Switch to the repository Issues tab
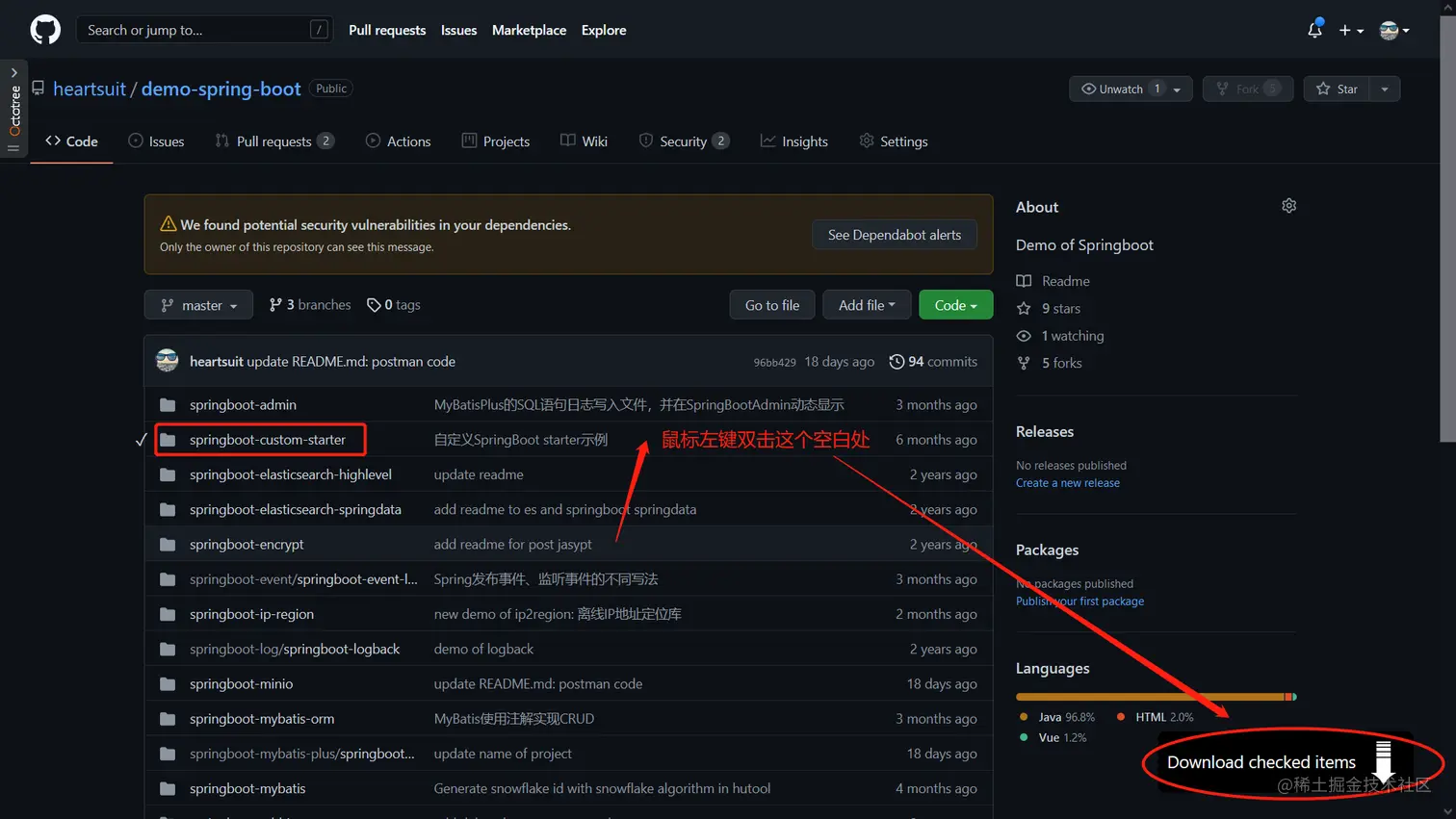 tap(156, 141)
